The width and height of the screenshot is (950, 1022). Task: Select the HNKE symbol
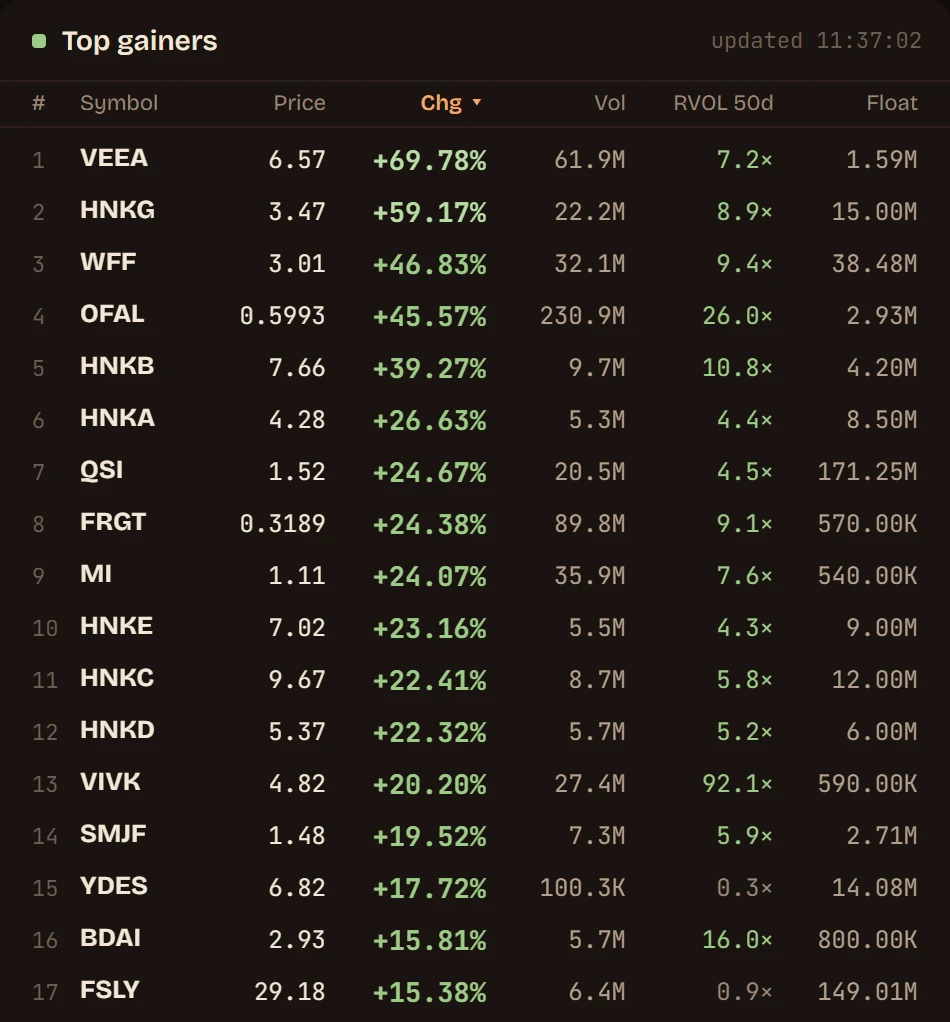pyautogui.click(x=116, y=626)
